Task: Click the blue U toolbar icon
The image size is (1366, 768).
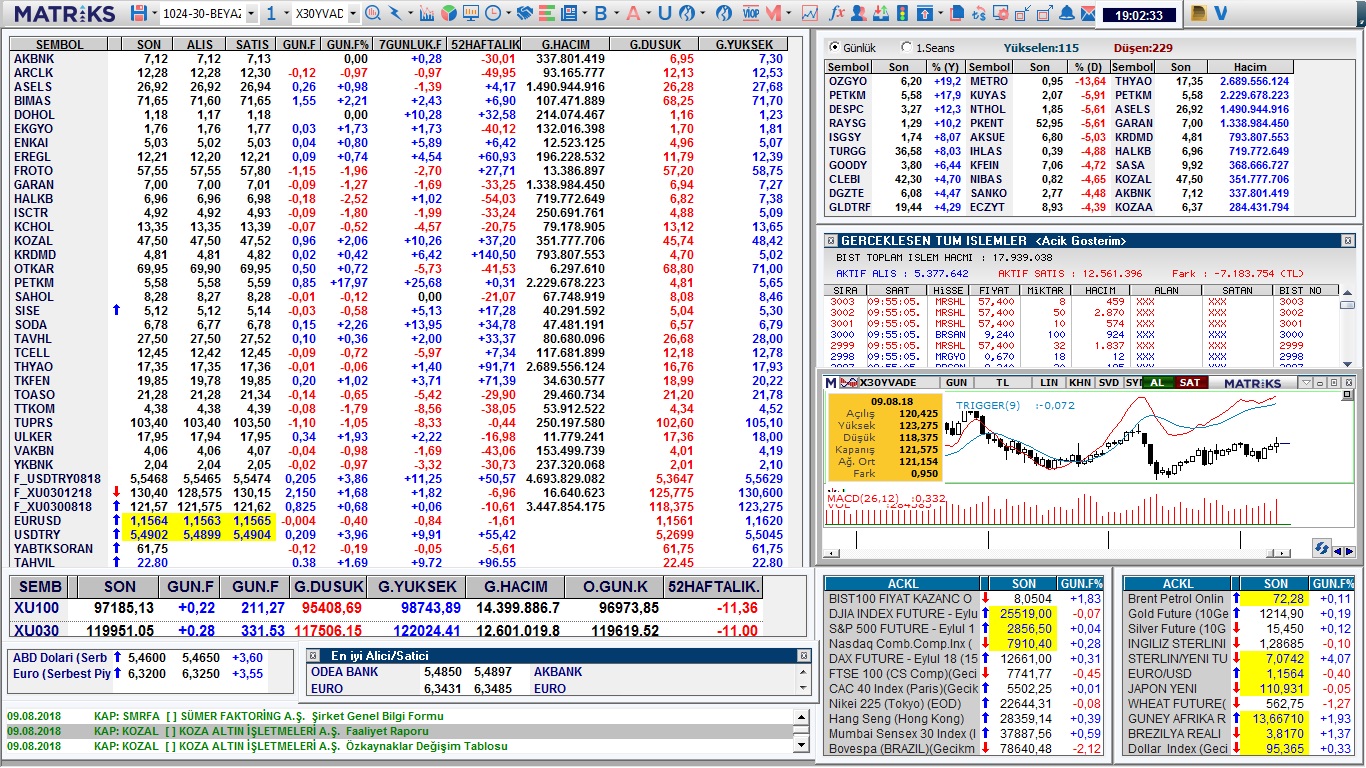Action: (x=665, y=13)
